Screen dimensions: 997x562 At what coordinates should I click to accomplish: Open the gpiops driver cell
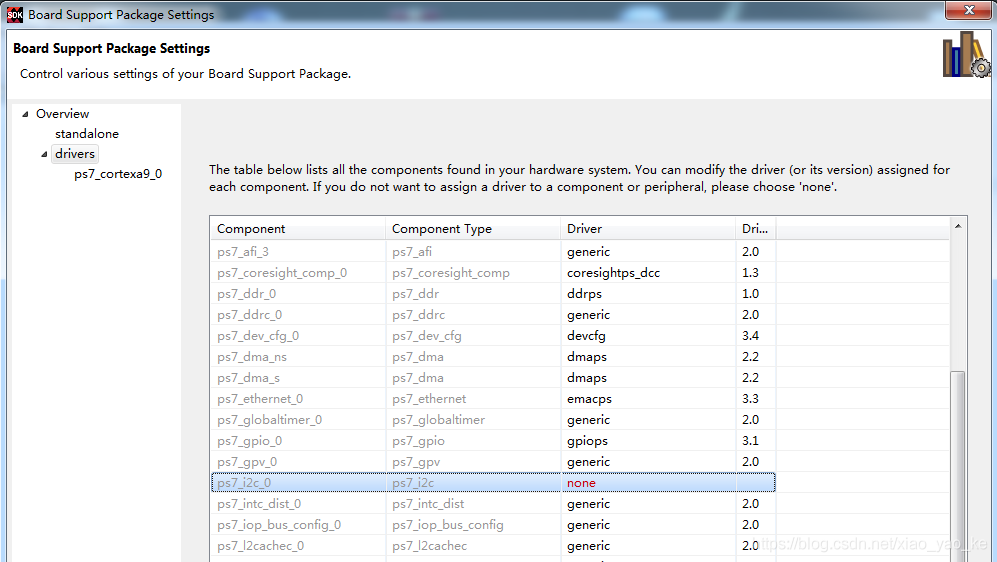[648, 441]
